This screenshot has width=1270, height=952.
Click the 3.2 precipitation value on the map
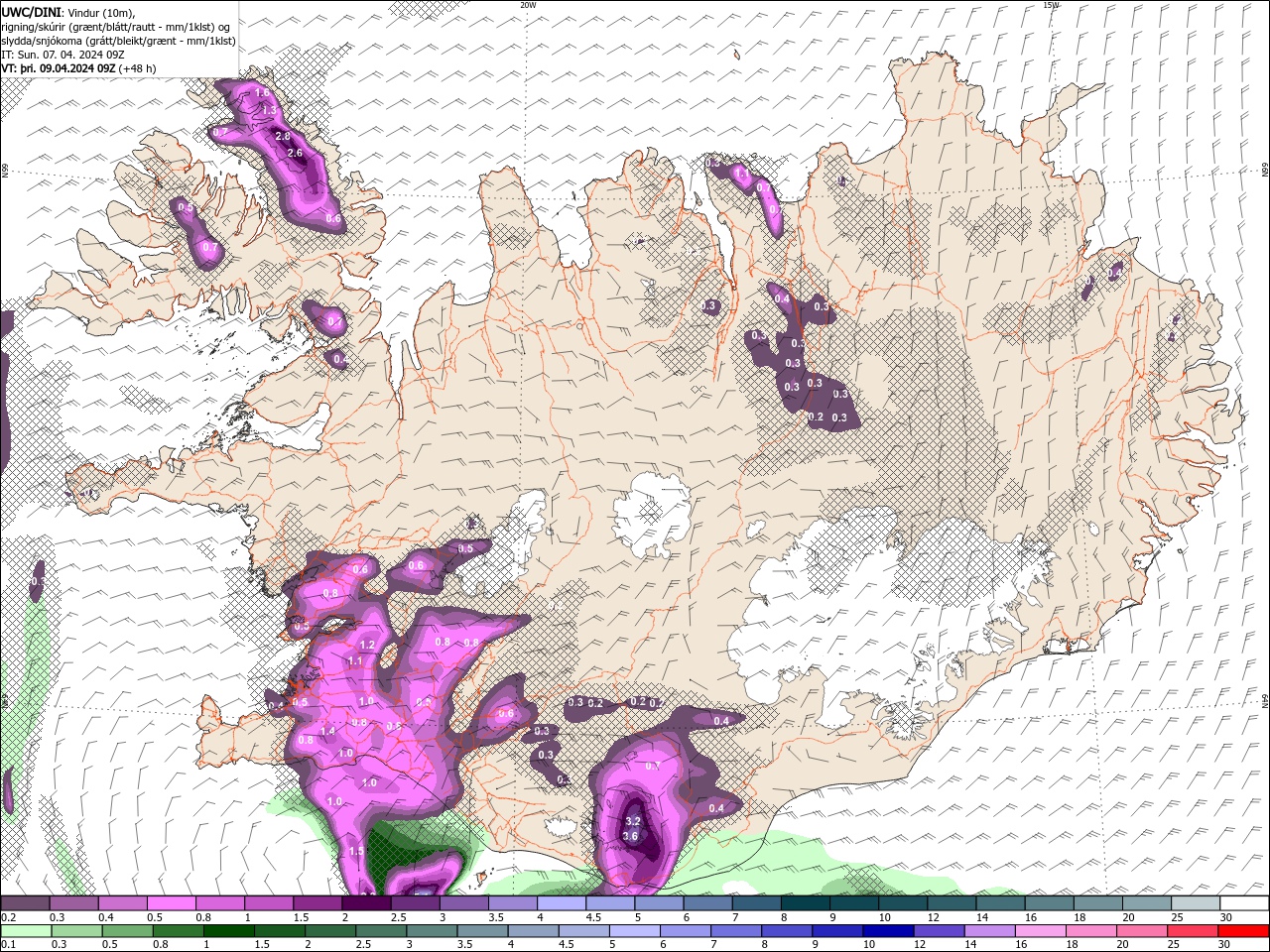point(634,822)
